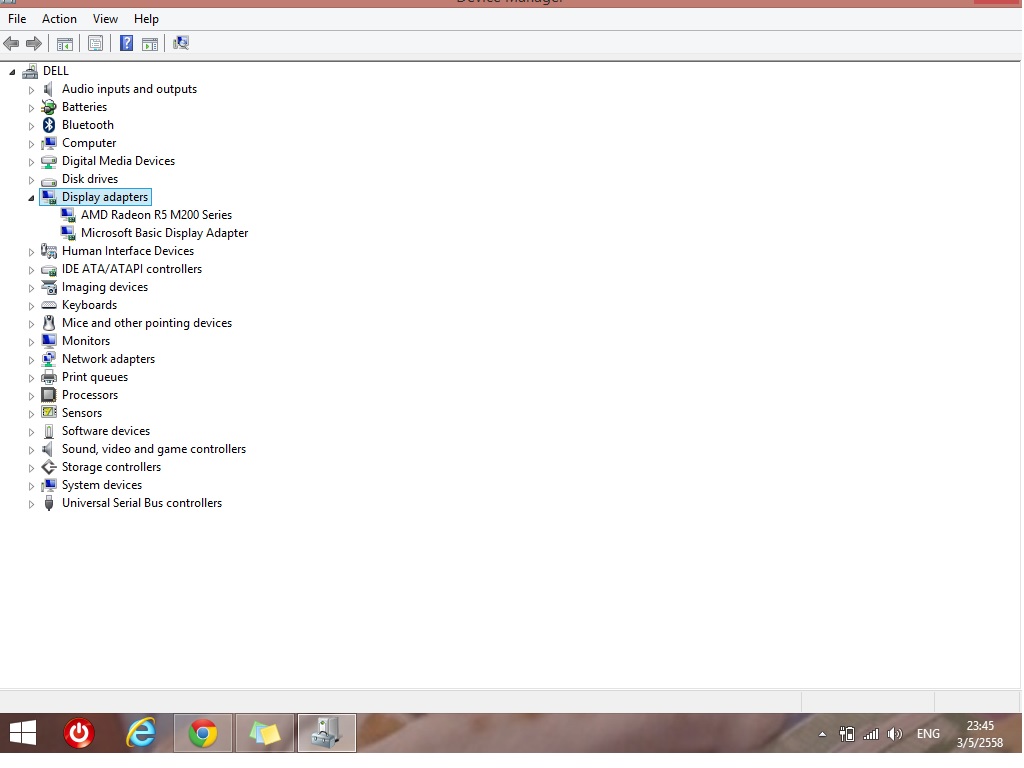Expand the Human Interface Devices arrow
Image resolution: width=1024 pixels, height=768 pixels.
click(31, 252)
